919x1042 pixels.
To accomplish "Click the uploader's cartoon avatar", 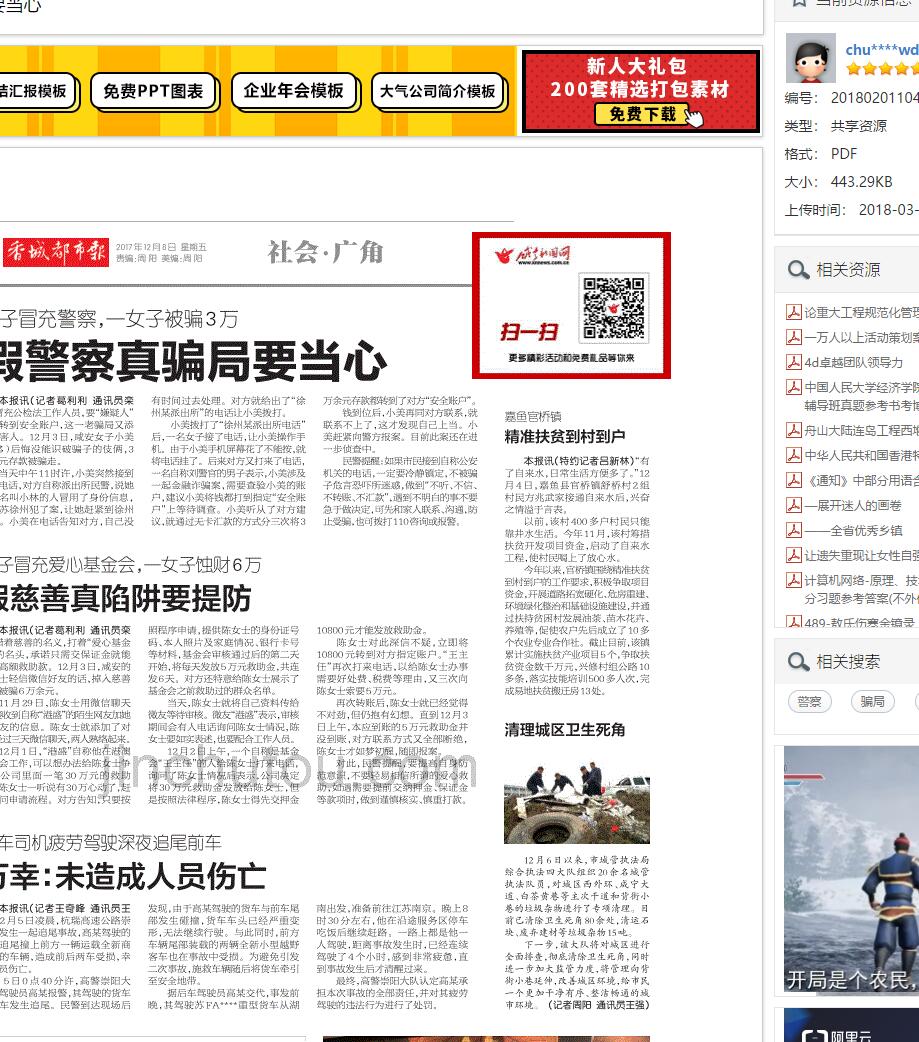I will pyautogui.click(x=810, y=58).
